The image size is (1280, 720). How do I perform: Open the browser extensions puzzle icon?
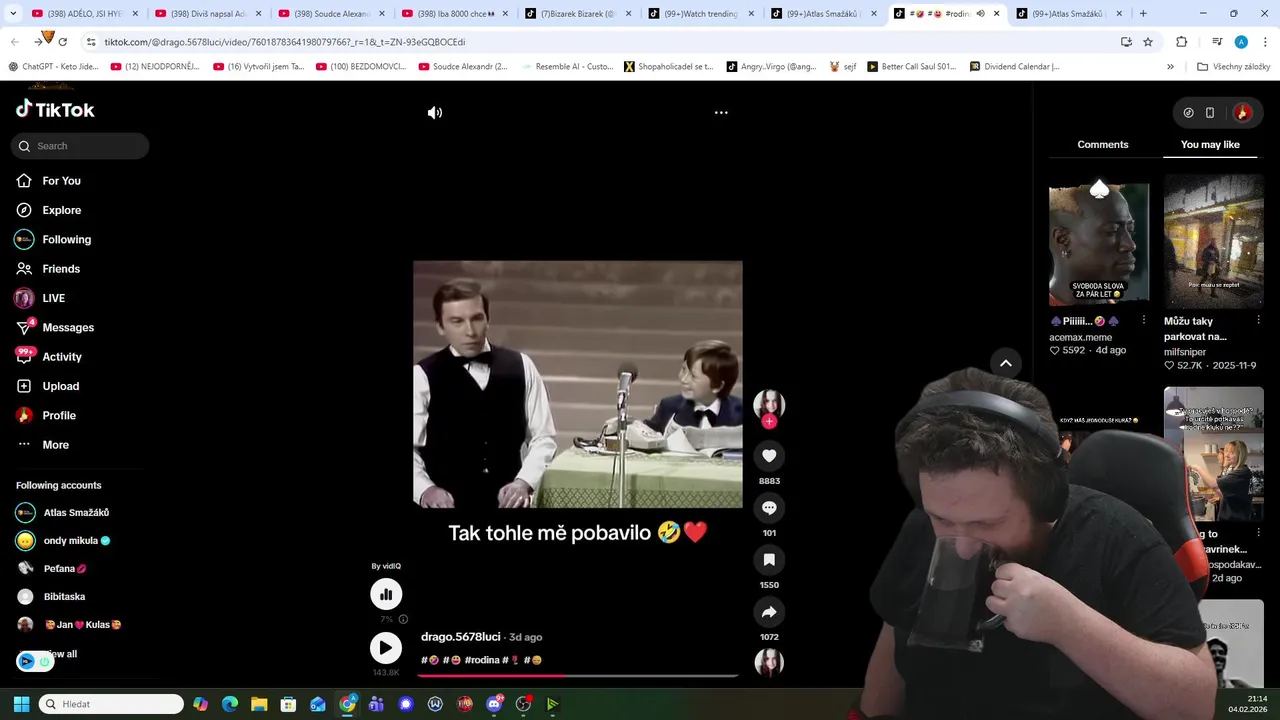[1181, 42]
